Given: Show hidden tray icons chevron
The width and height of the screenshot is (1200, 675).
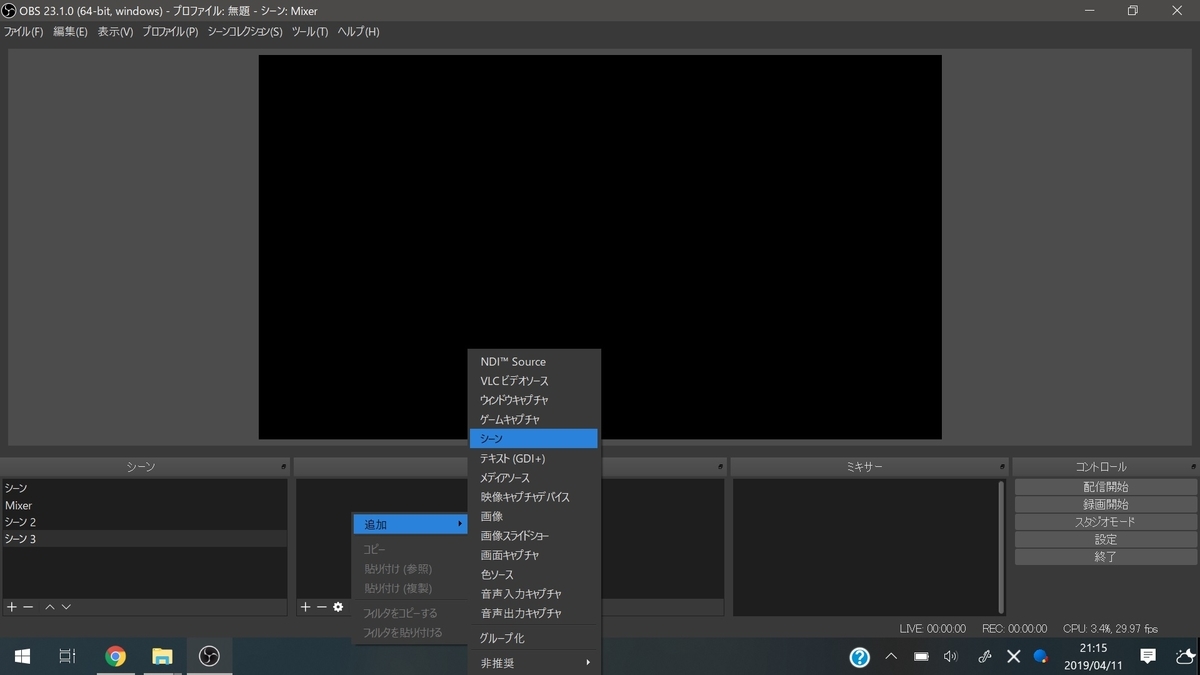Looking at the screenshot, I should click(891, 657).
